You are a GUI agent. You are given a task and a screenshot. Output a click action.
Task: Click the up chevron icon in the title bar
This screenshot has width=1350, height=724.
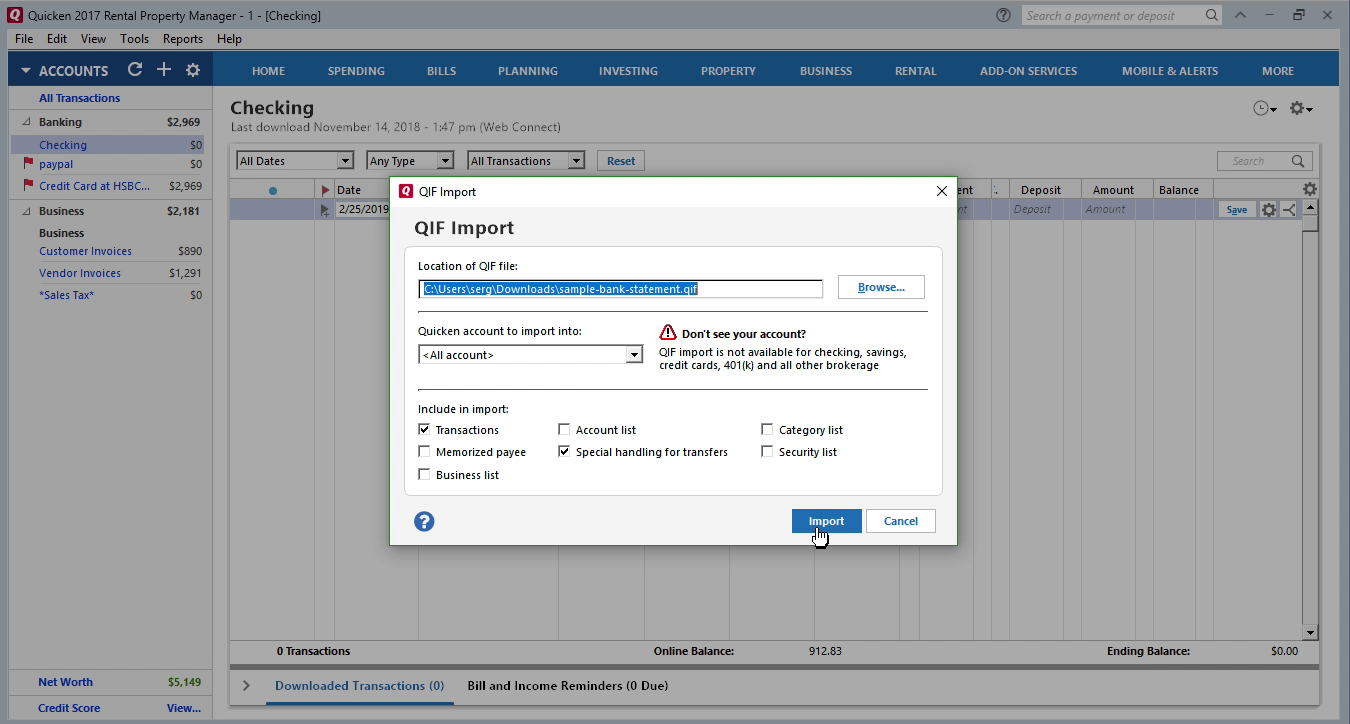[1241, 15]
